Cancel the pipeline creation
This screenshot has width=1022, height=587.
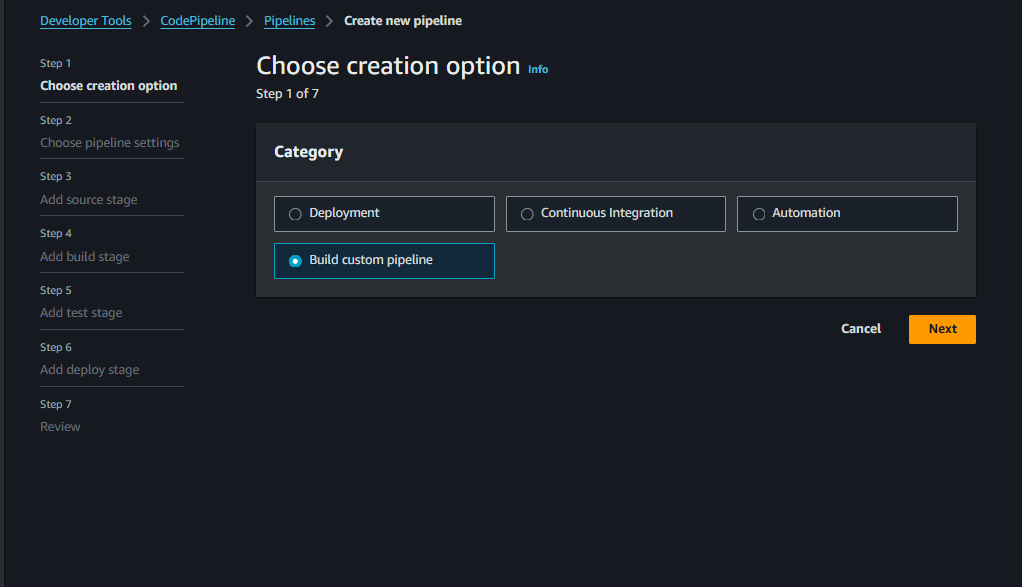860,329
